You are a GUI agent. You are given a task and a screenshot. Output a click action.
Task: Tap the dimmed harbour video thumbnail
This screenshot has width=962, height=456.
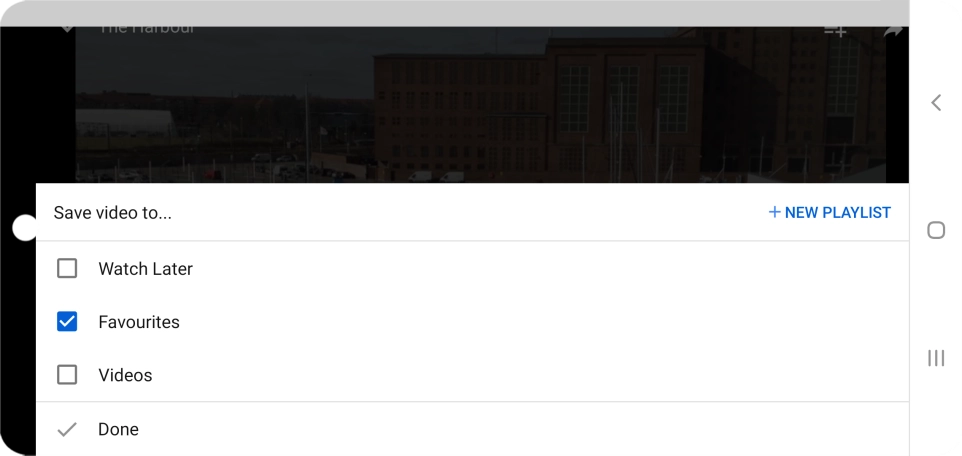[x=480, y=104]
